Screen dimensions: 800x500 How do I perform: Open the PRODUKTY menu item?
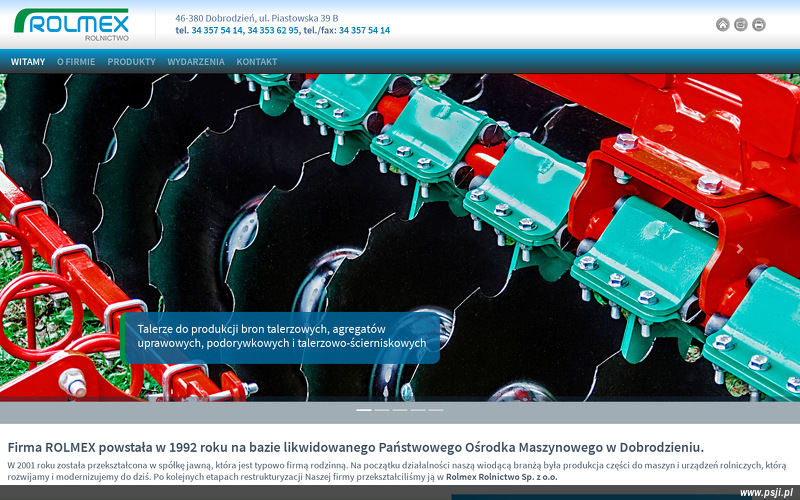(x=131, y=62)
